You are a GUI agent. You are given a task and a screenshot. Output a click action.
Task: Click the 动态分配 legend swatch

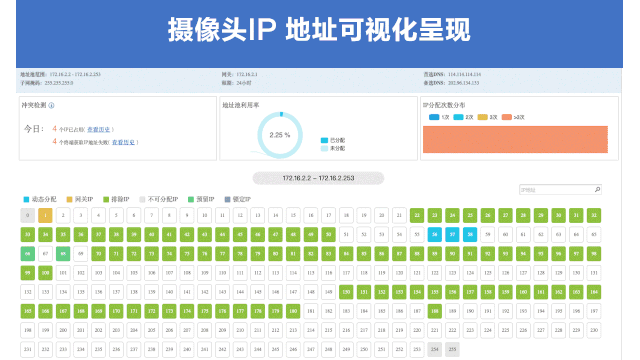pyautogui.click(x=26, y=199)
